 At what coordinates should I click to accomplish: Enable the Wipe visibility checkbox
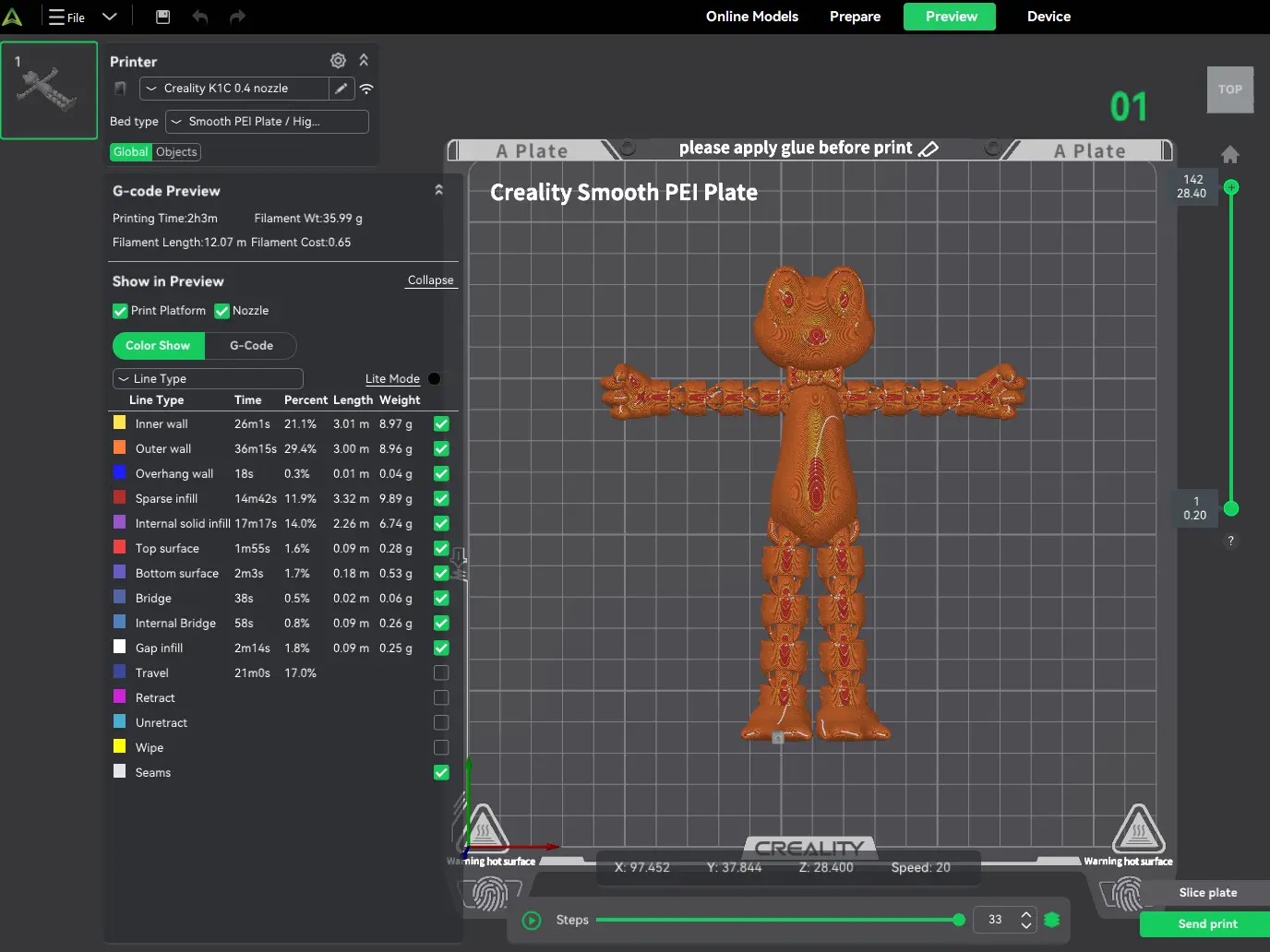click(441, 748)
